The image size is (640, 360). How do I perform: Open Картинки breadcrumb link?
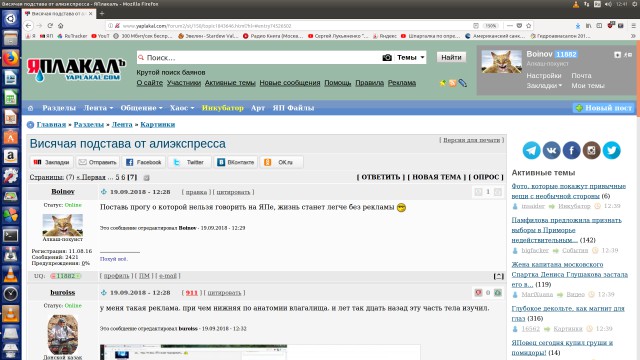pyautogui.click(x=158, y=124)
